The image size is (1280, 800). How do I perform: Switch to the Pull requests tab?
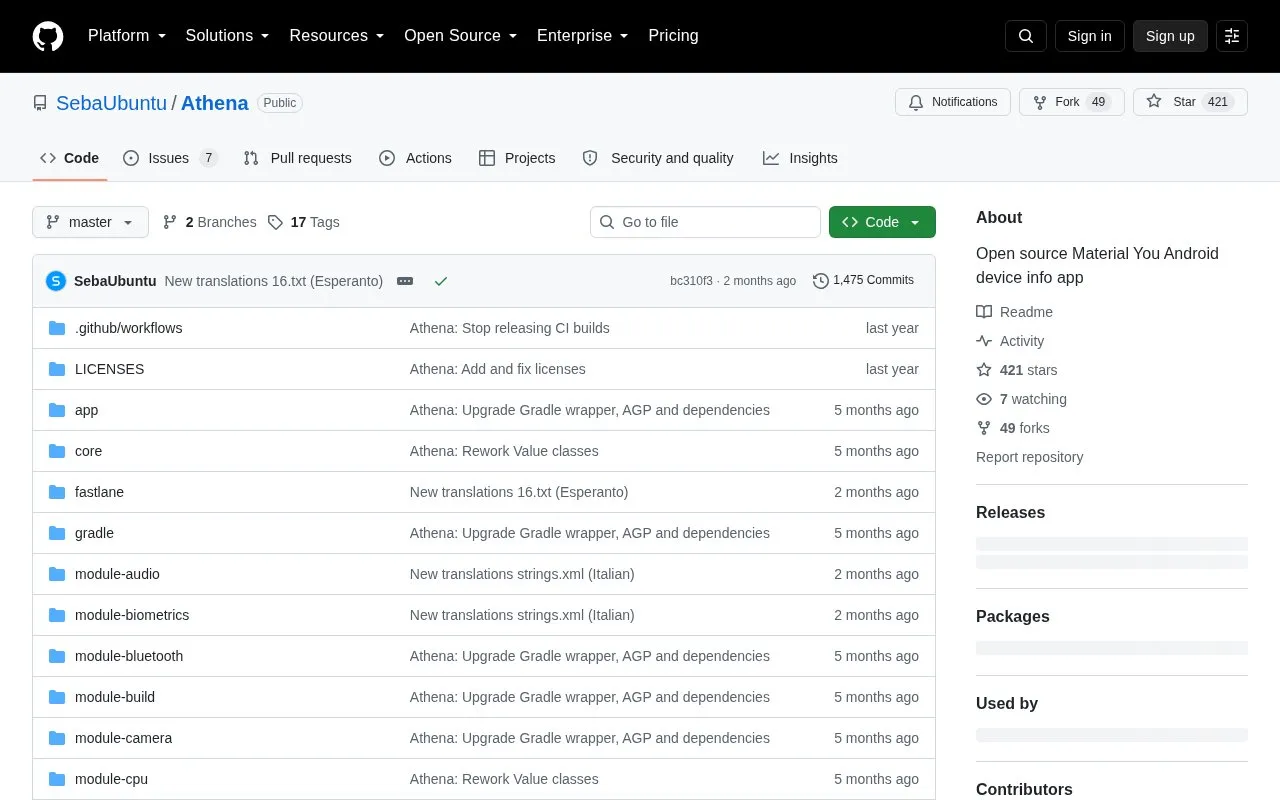pos(297,158)
